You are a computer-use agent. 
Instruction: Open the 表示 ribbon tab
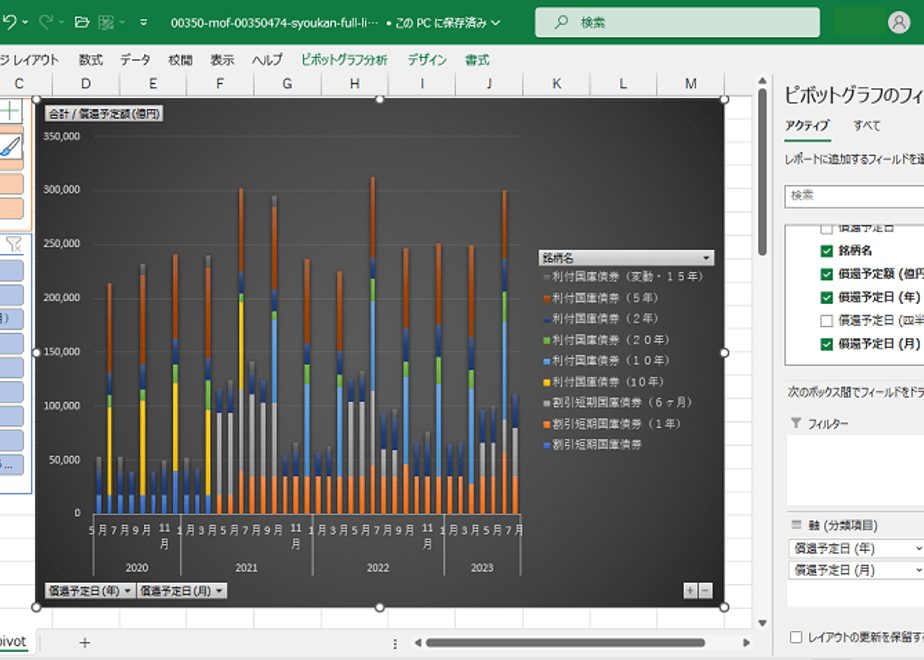pos(222,60)
